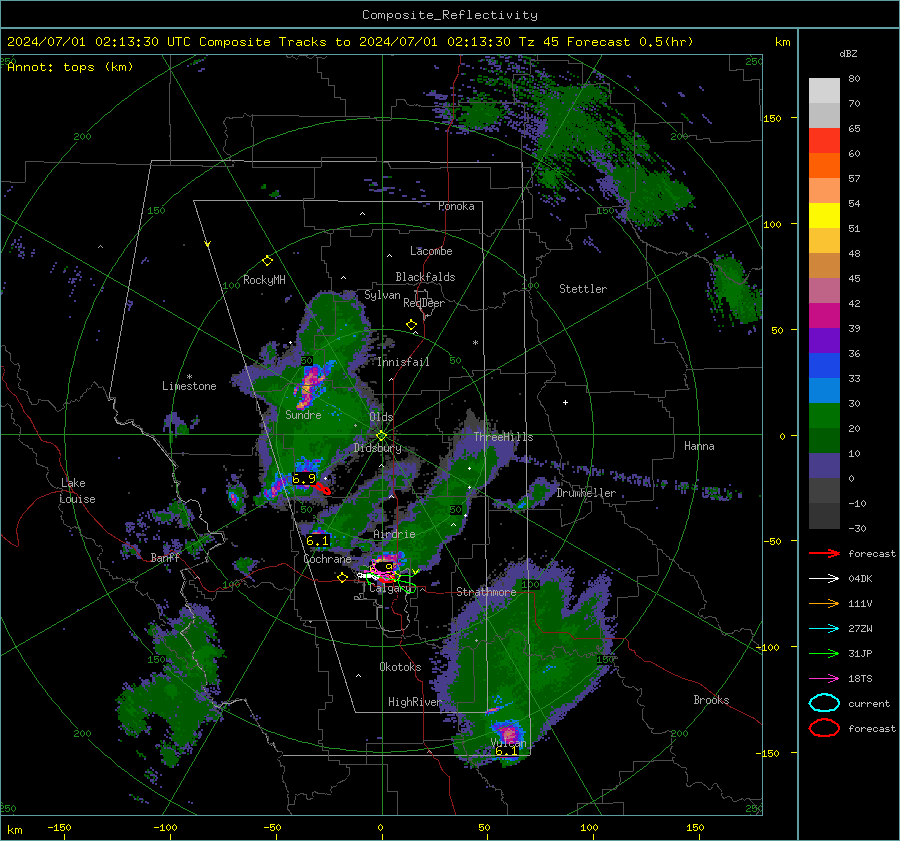Click the RockyMH label
This screenshot has height=841, width=900.
click(264, 280)
